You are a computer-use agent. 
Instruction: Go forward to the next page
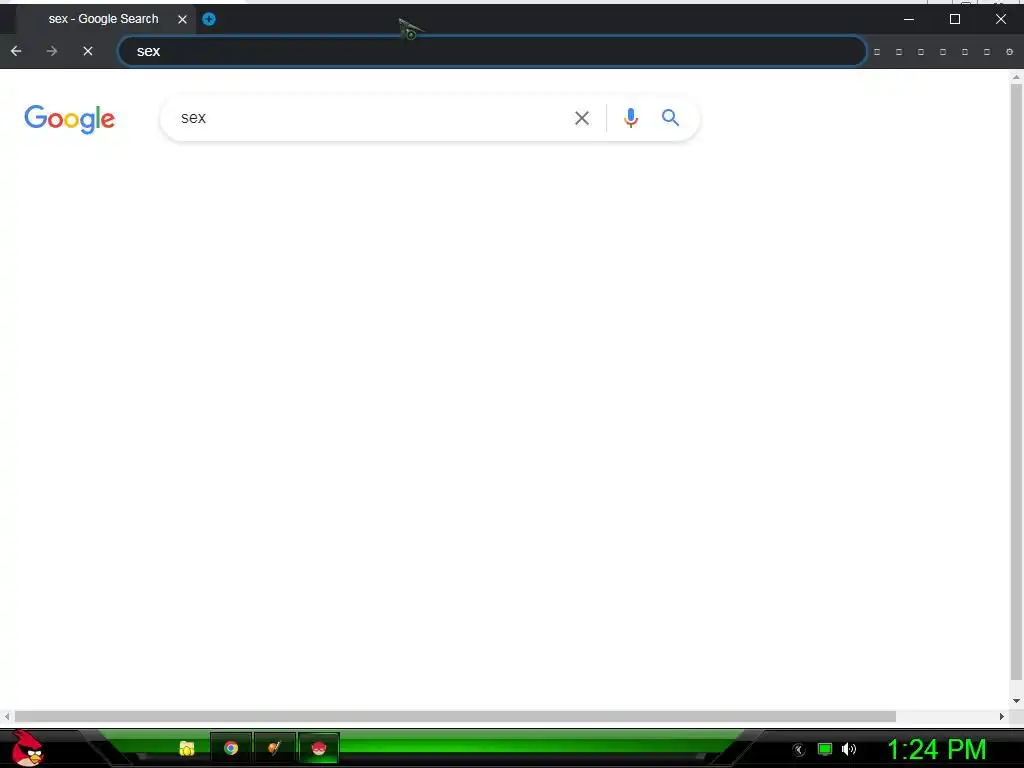(x=52, y=51)
